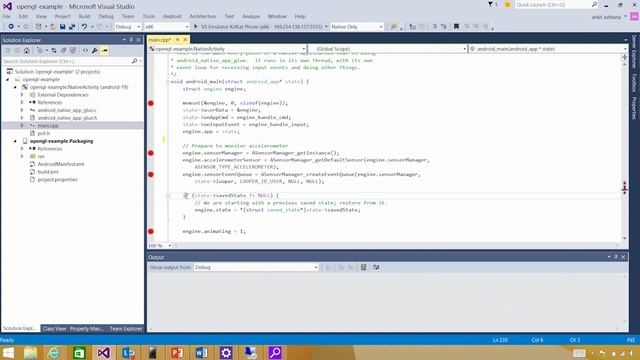Toggle breakpoint on engine.animating line

click(151, 231)
